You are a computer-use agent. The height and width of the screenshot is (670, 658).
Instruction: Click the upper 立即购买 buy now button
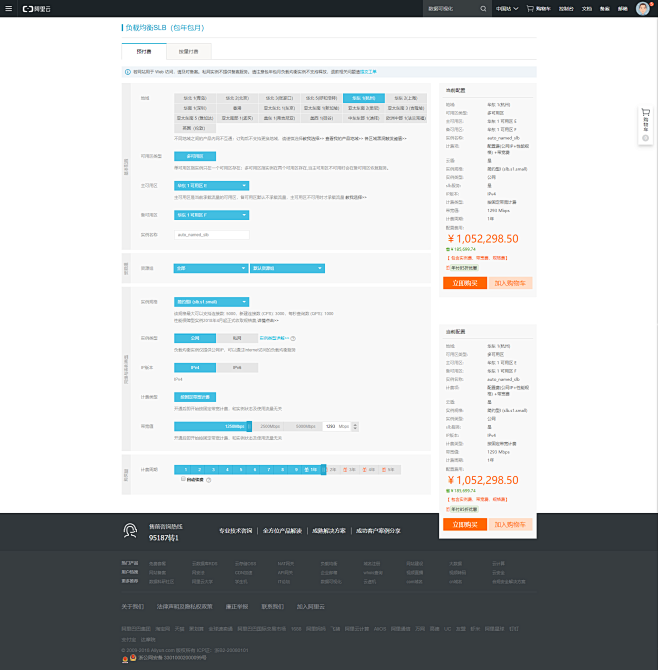tap(465, 283)
